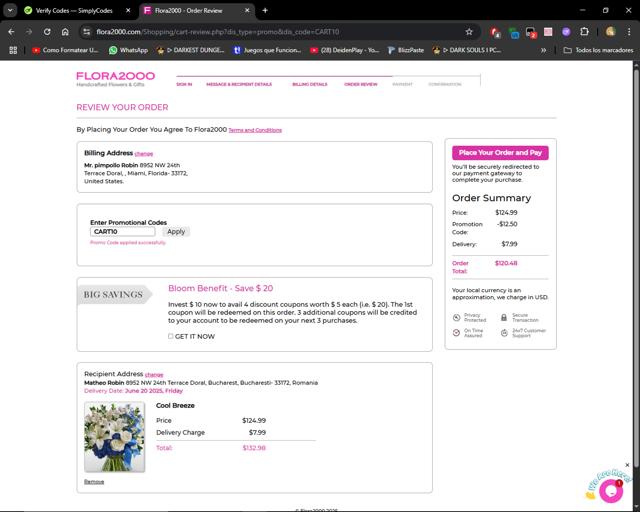
Task: Click the red shield extension icon
Action: coord(495,32)
